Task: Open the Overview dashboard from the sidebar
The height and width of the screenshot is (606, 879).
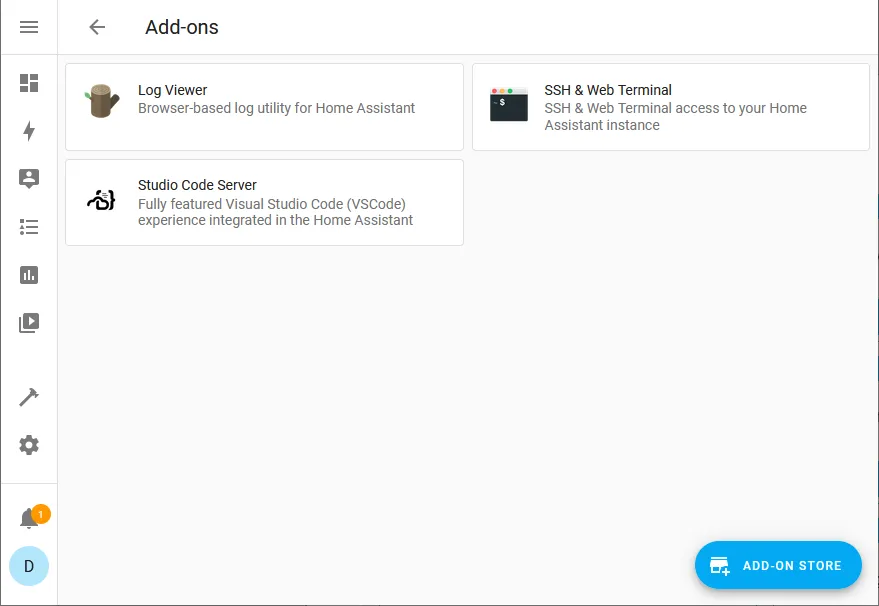Action: 28,82
